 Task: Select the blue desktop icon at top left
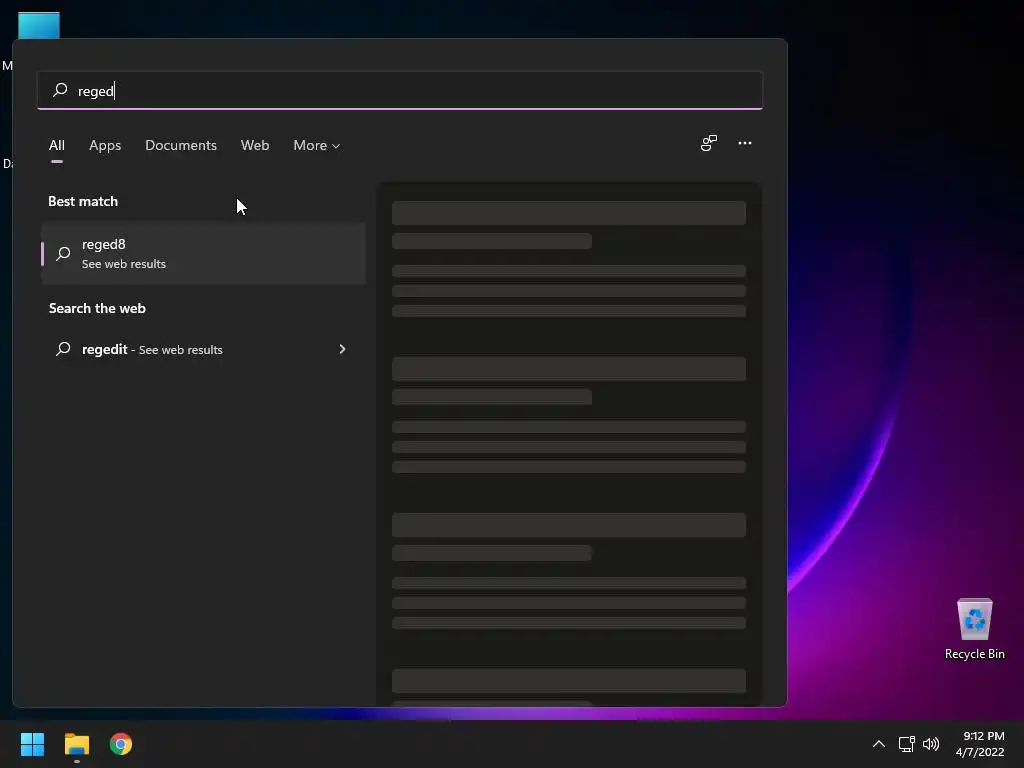coord(39,26)
